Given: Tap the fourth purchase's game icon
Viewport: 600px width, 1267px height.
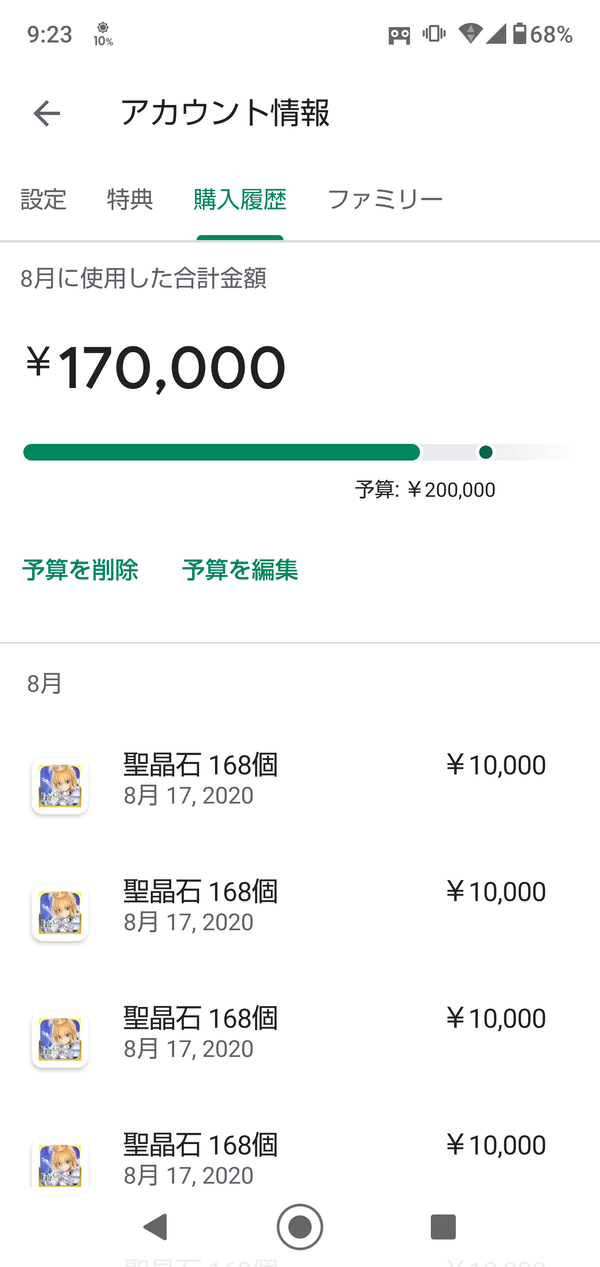Looking at the screenshot, I should pyautogui.click(x=59, y=1163).
